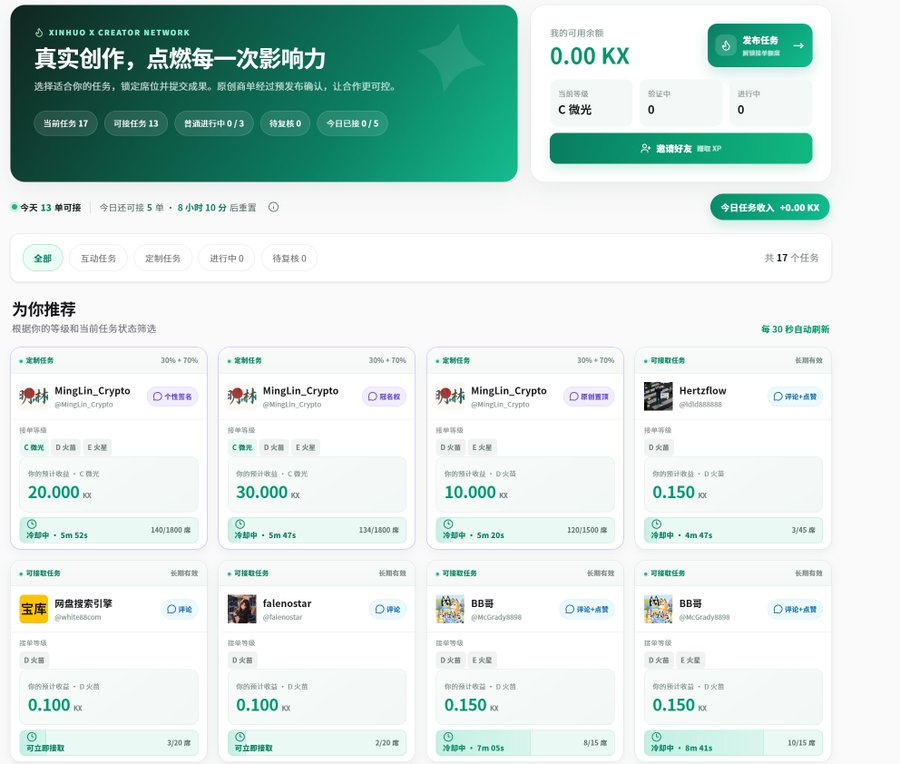900x764 pixels.
Task: Click the 当前等级 C 微光 stat box
Action: coord(591,103)
